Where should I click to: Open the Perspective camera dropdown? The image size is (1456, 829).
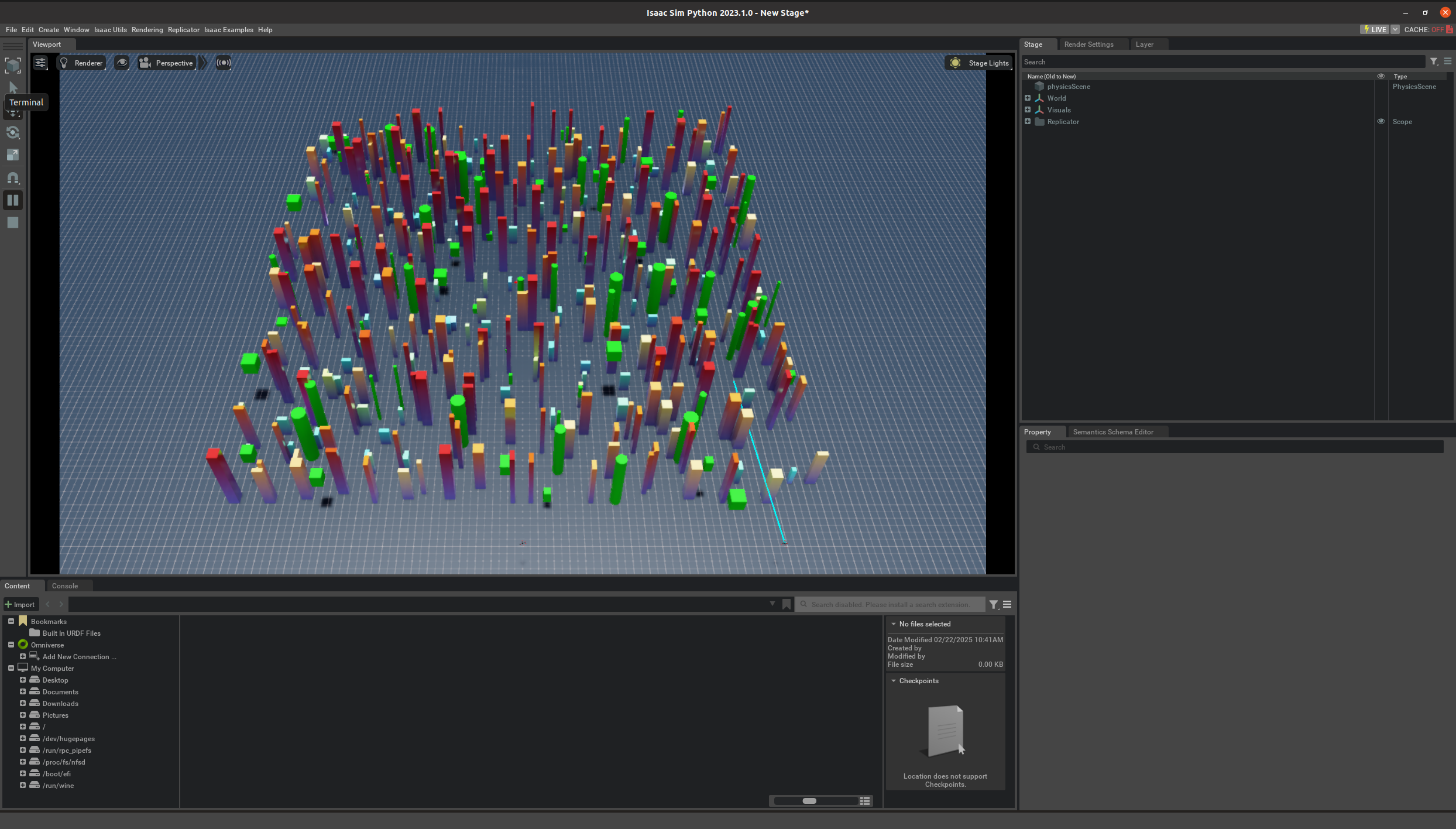pos(166,63)
